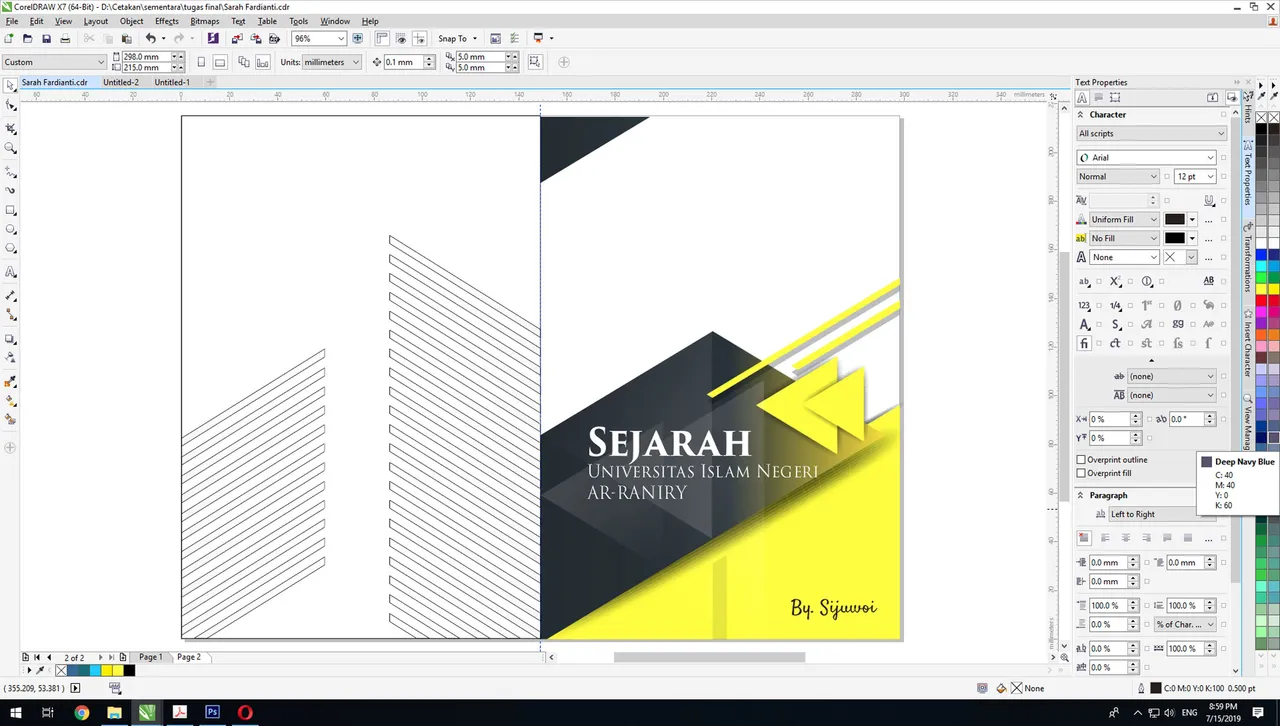Open the Effects menu
1280x726 pixels.
(167, 21)
